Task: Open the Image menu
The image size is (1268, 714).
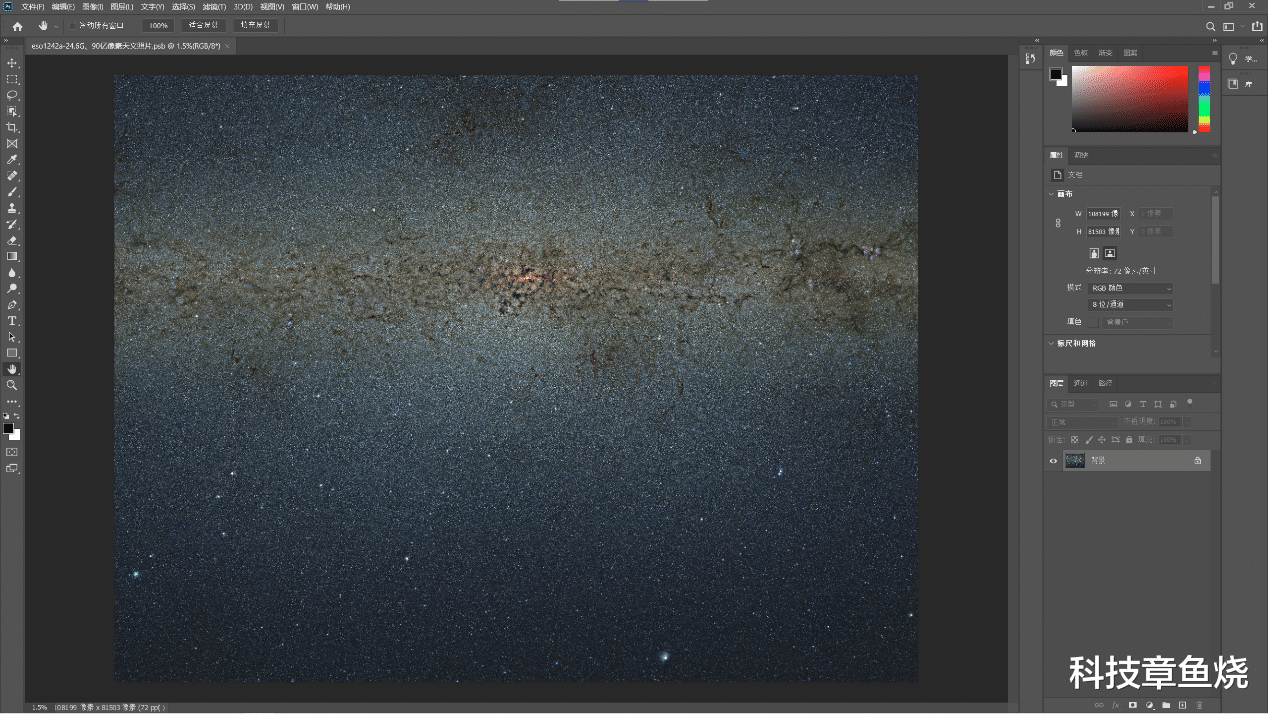Action: [92, 7]
